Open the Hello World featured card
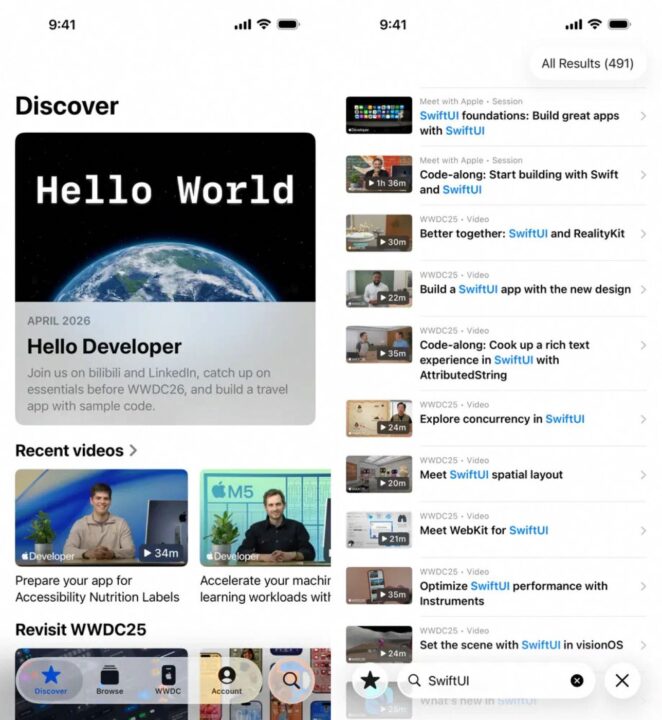Image resolution: width=662 pixels, height=720 pixels. point(165,278)
